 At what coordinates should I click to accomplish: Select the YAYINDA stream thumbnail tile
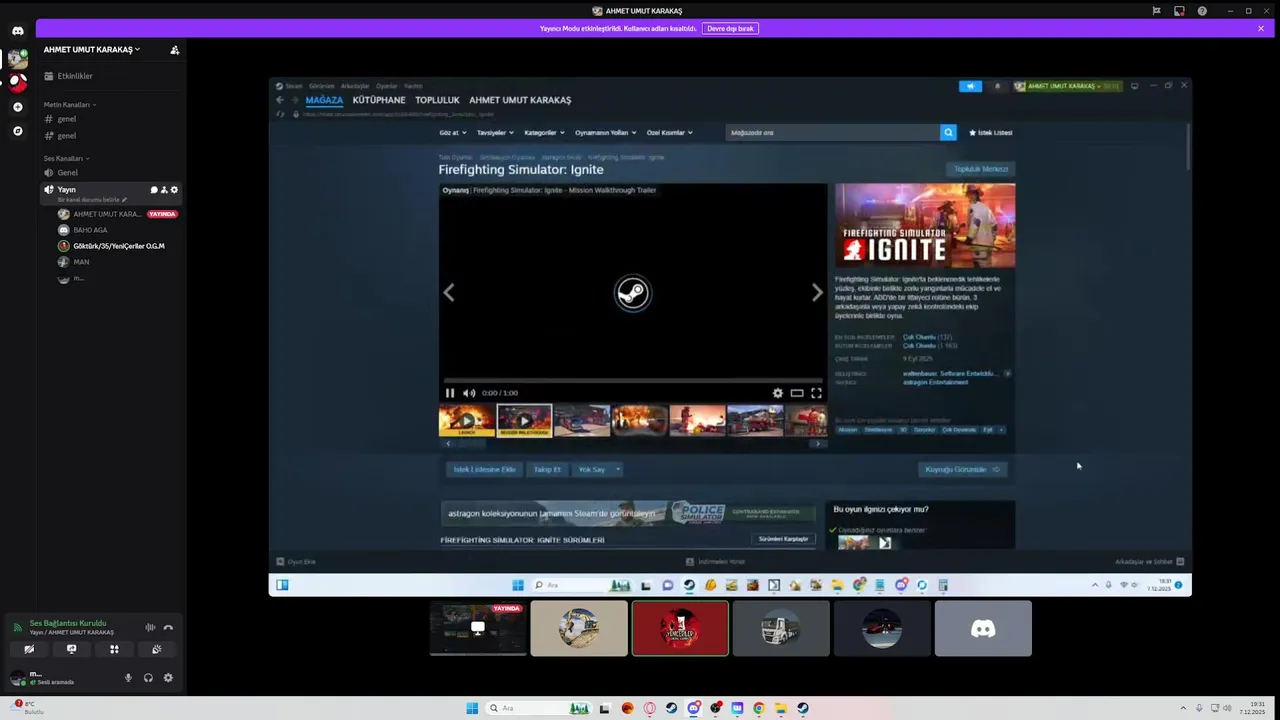(478, 628)
